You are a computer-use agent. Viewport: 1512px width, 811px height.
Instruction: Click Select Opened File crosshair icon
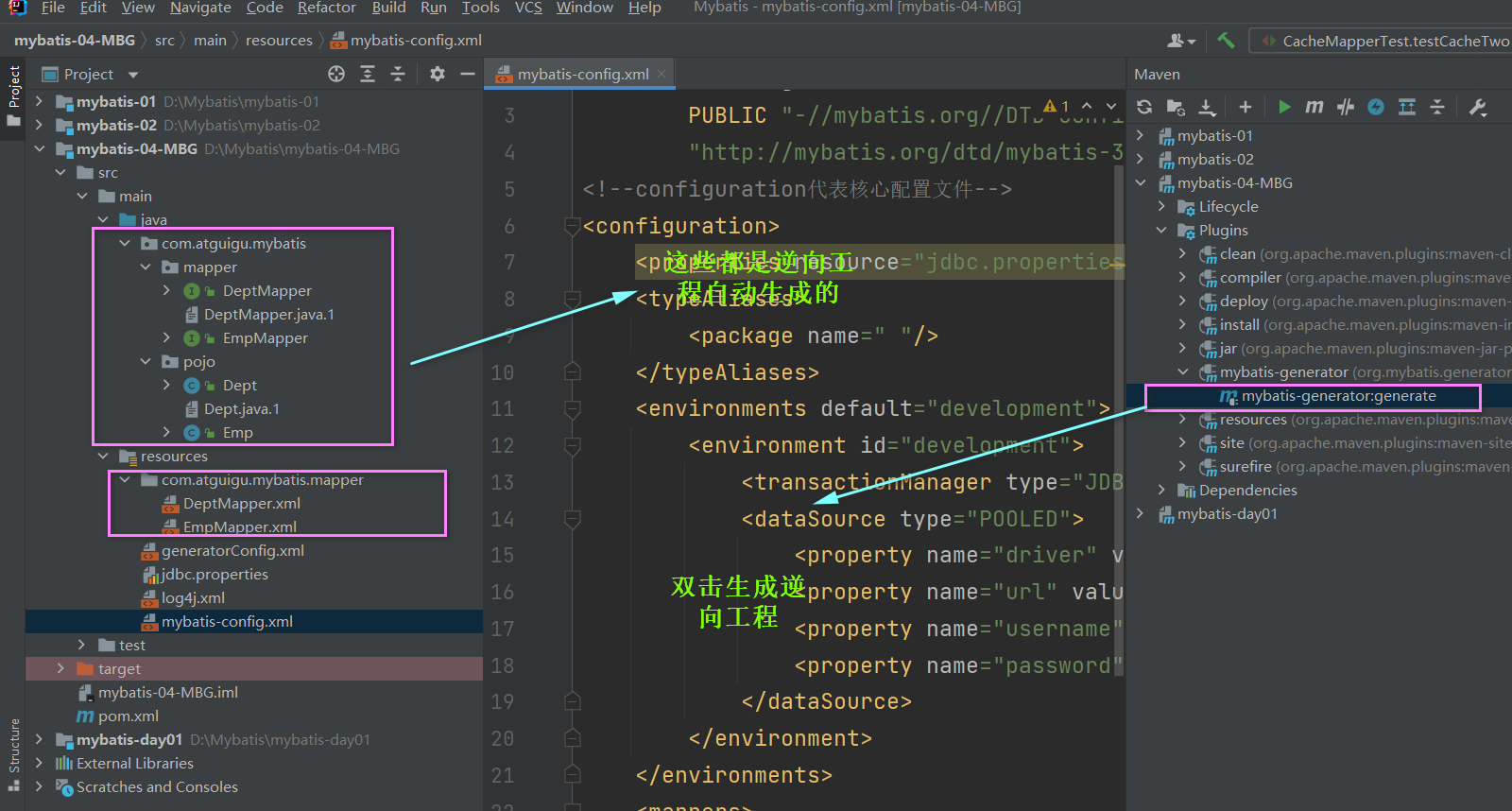coord(336,74)
